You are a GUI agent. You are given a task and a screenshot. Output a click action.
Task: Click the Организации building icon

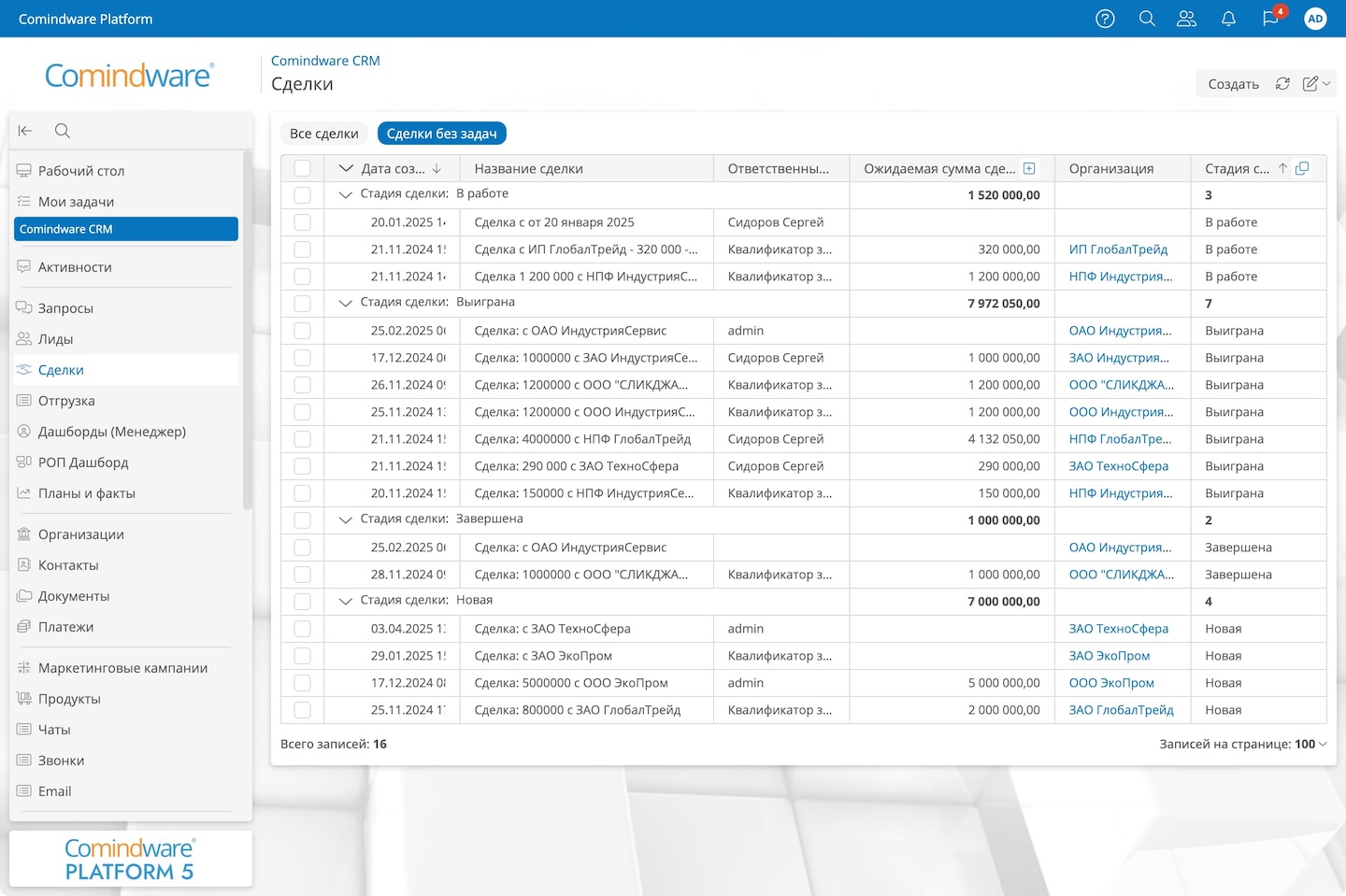coord(24,534)
